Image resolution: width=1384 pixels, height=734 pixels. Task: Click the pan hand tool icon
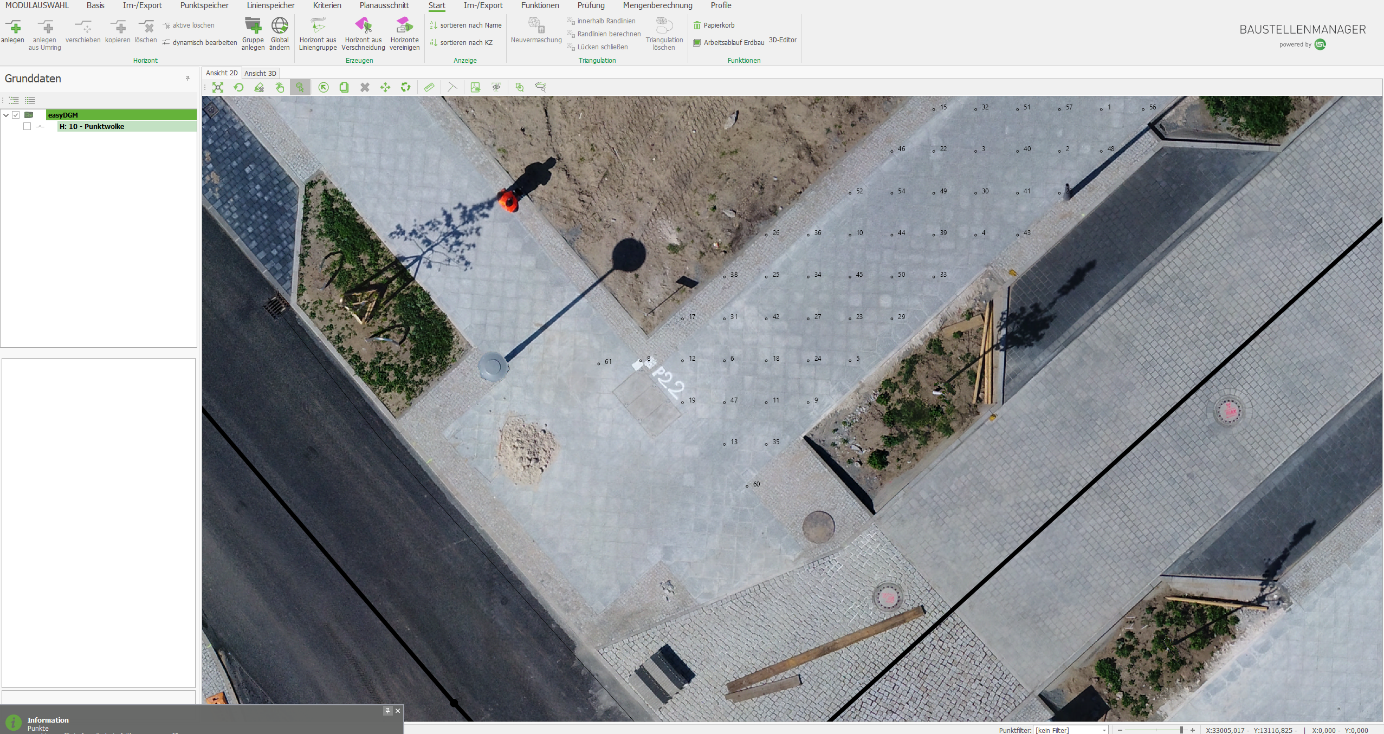click(280, 87)
